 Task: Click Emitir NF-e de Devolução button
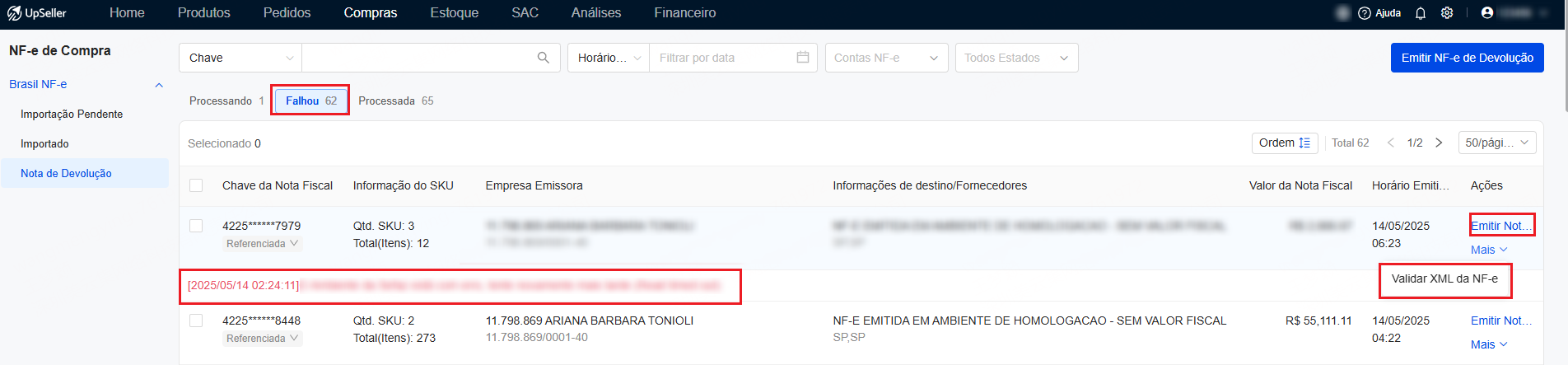coord(1467,58)
